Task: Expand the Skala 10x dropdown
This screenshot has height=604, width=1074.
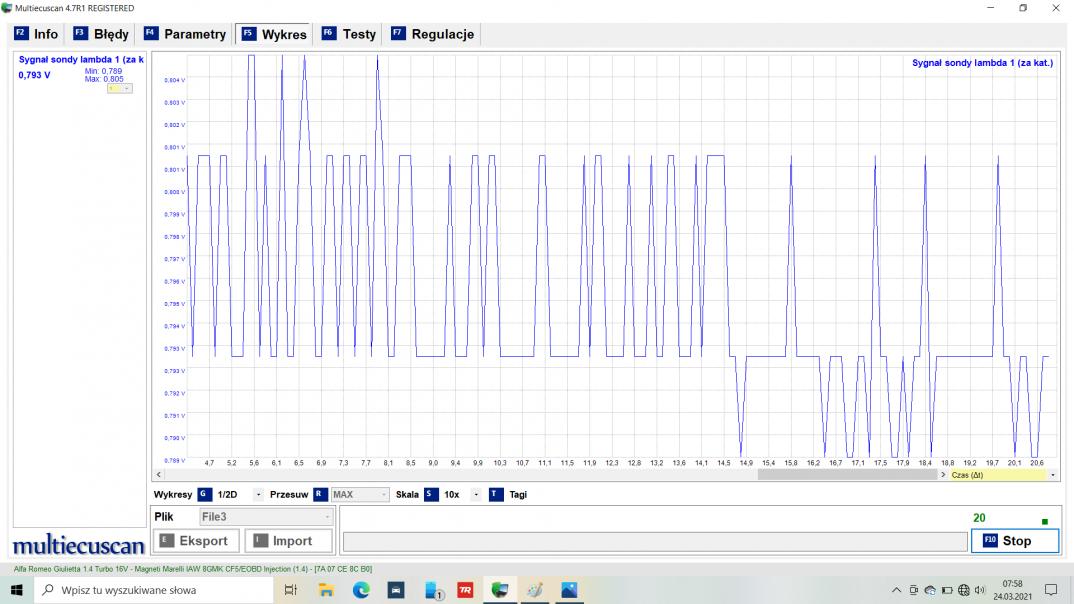Action: pos(476,494)
